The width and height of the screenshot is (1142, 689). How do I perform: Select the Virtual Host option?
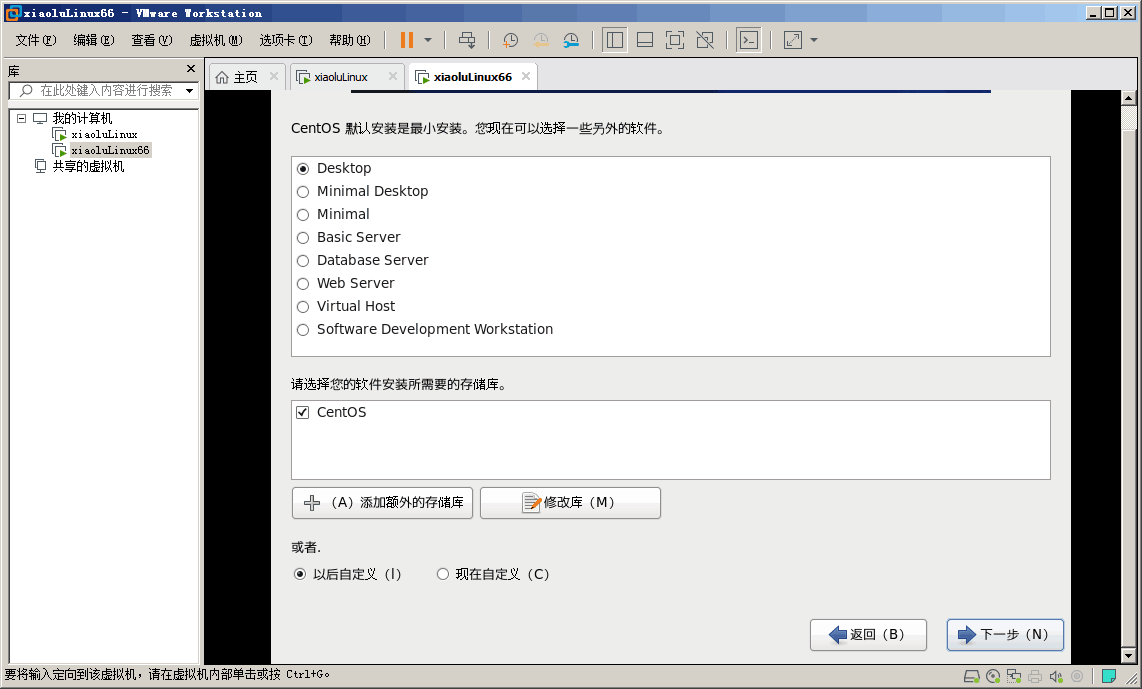[x=303, y=307]
